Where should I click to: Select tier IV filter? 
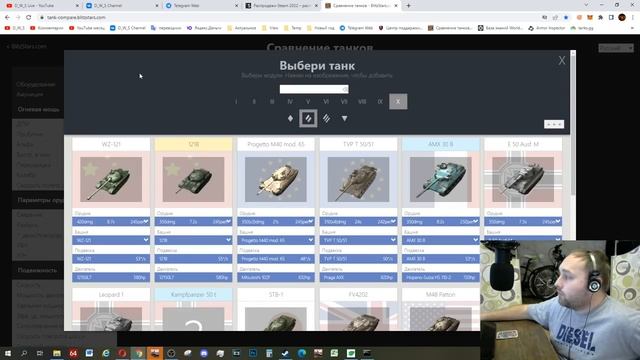coord(290,102)
